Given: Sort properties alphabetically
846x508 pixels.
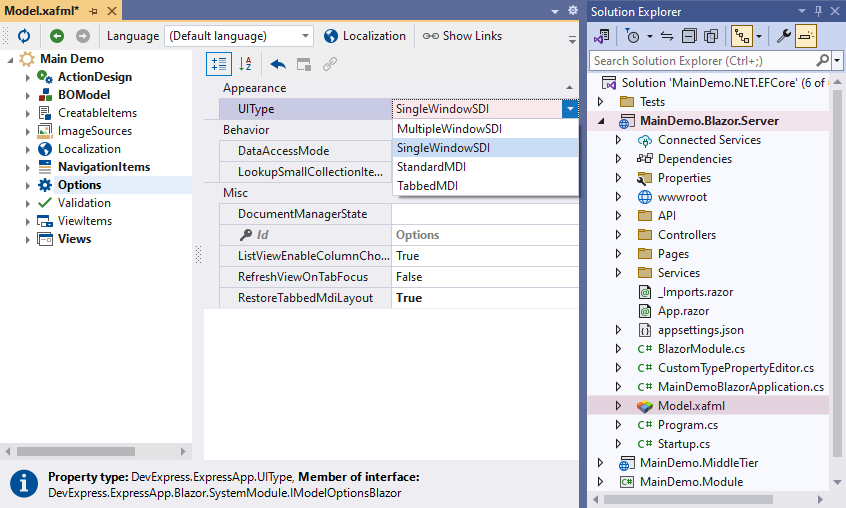Looking at the screenshot, I should (245, 64).
